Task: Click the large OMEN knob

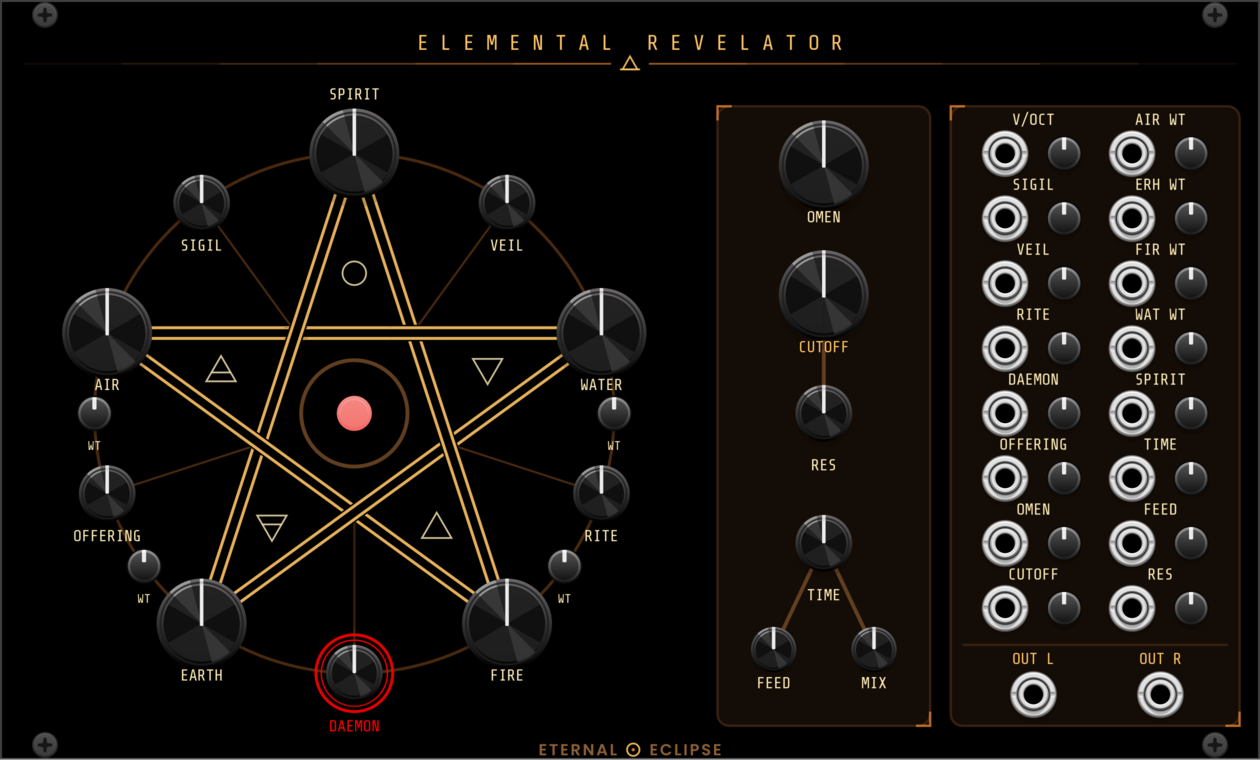Action: tap(824, 165)
